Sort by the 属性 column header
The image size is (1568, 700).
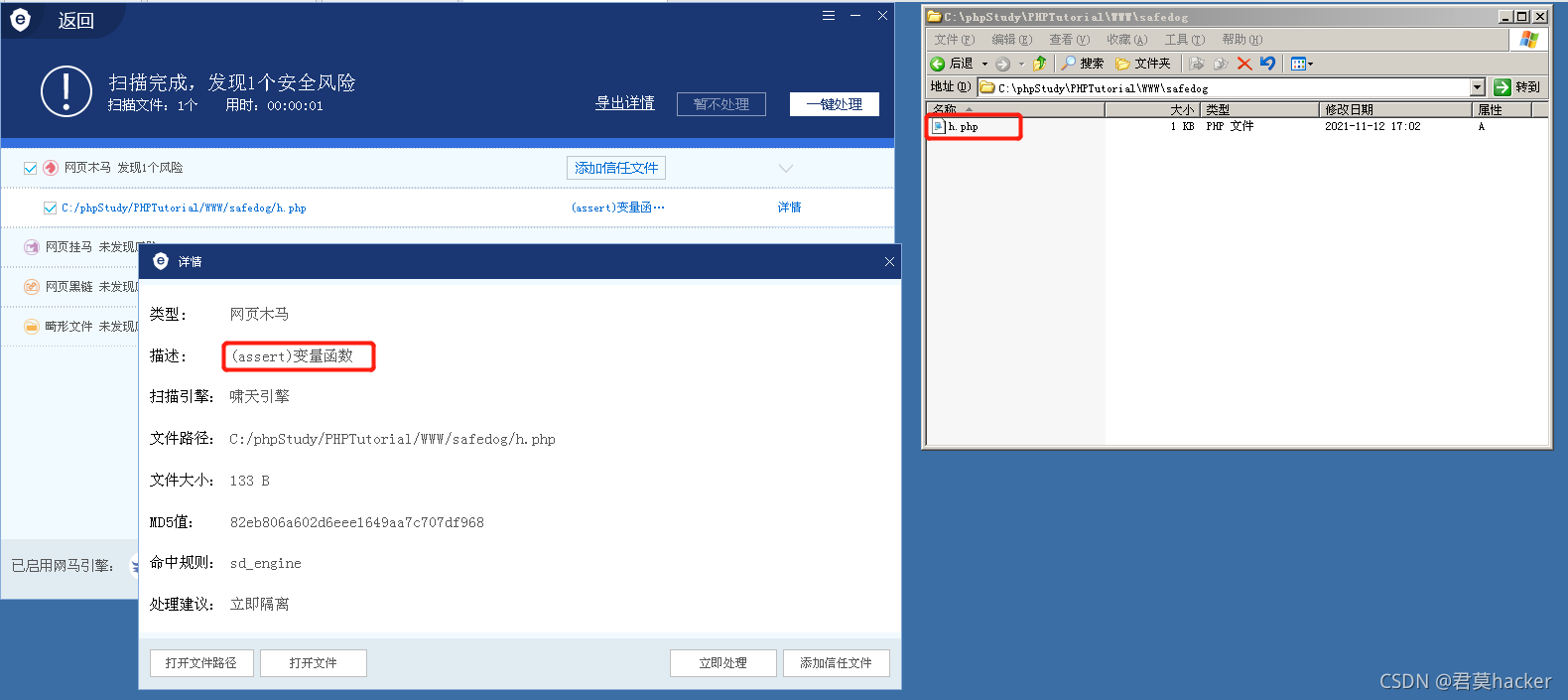1503,109
